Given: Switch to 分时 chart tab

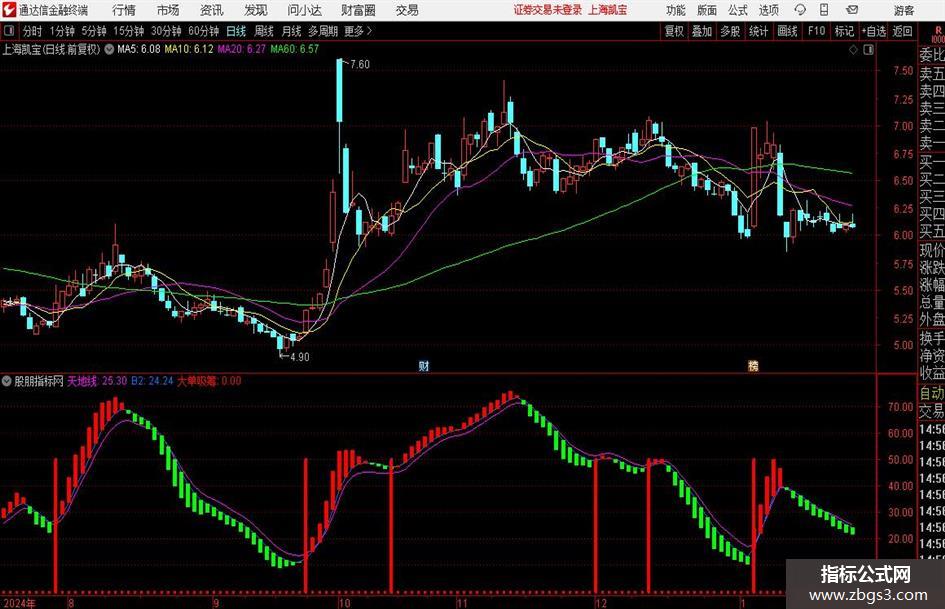Looking at the screenshot, I should point(33,31).
